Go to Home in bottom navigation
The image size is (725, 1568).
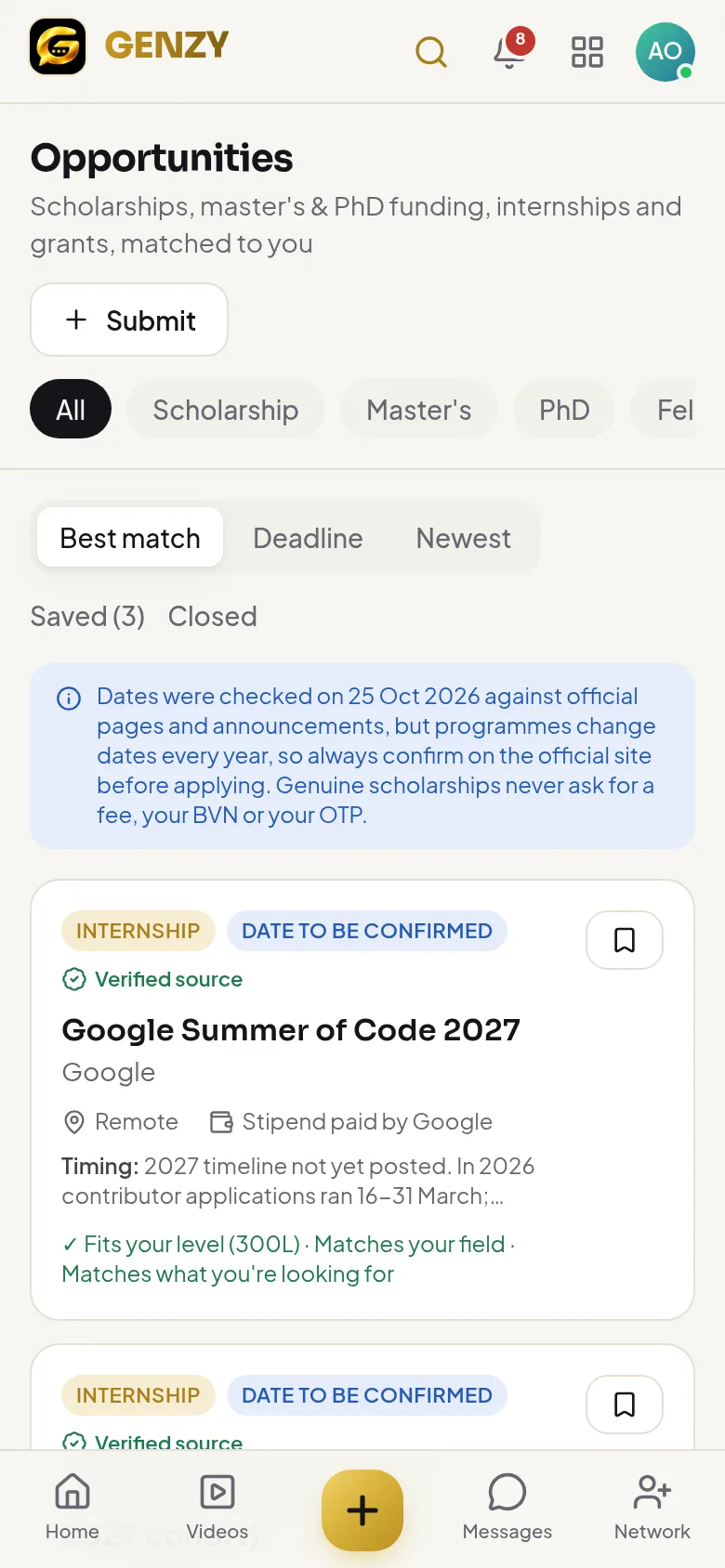[72, 1508]
